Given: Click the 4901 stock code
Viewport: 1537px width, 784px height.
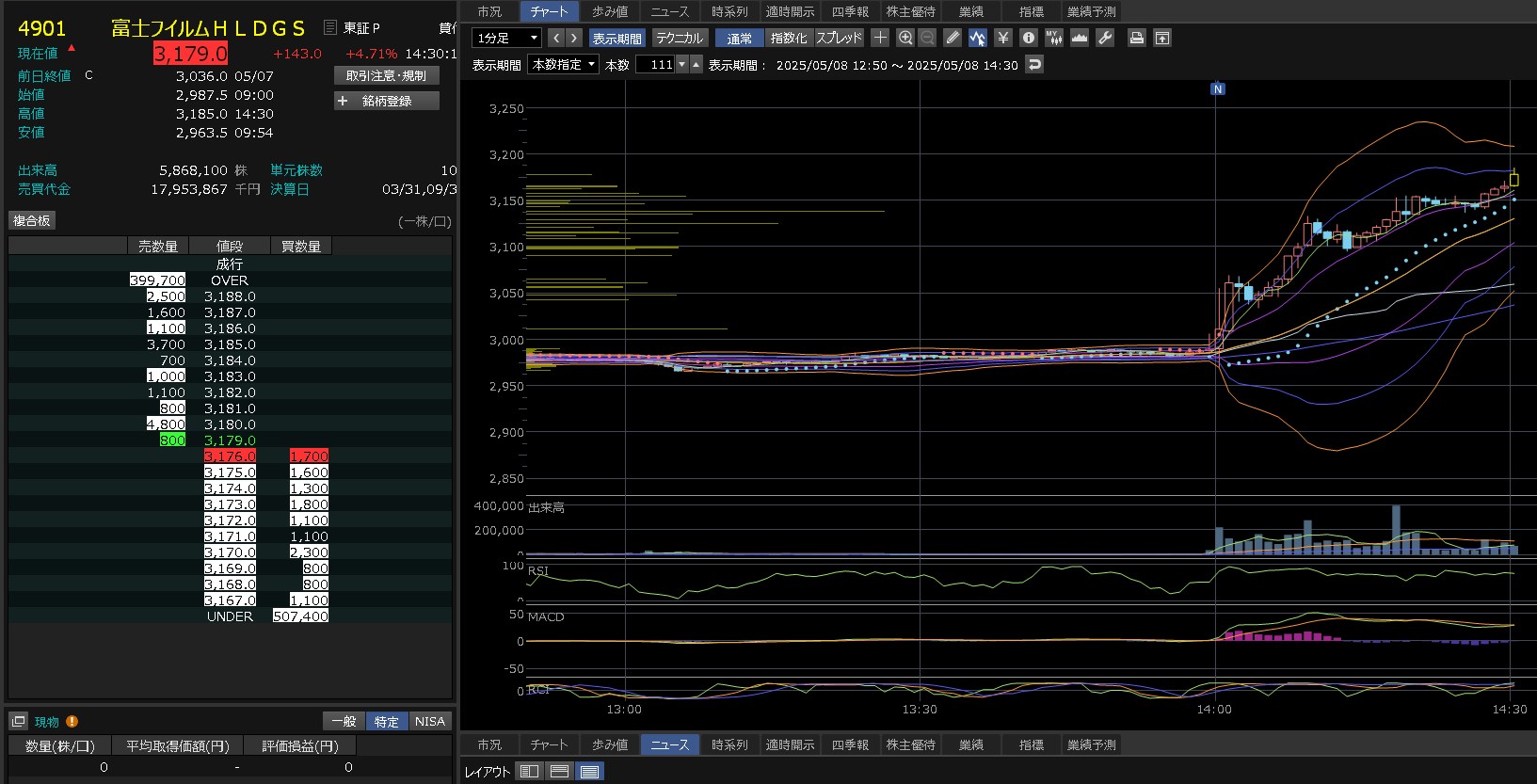Looking at the screenshot, I should click(x=41, y=28).
